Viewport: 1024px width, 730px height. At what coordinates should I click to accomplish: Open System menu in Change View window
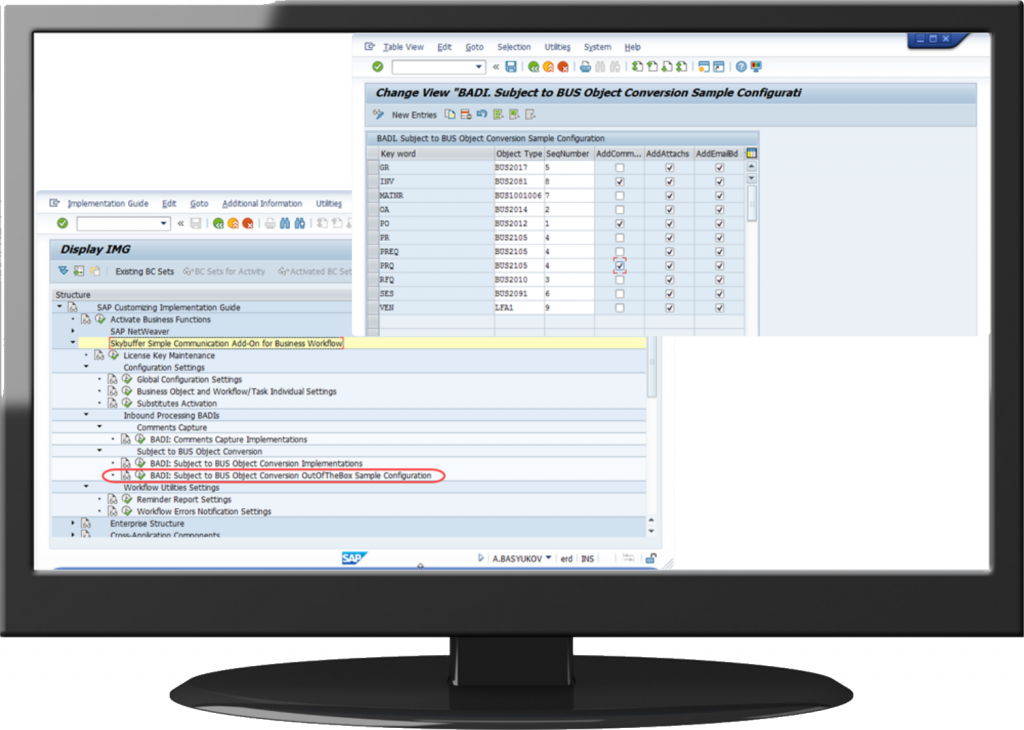point(598,47)
